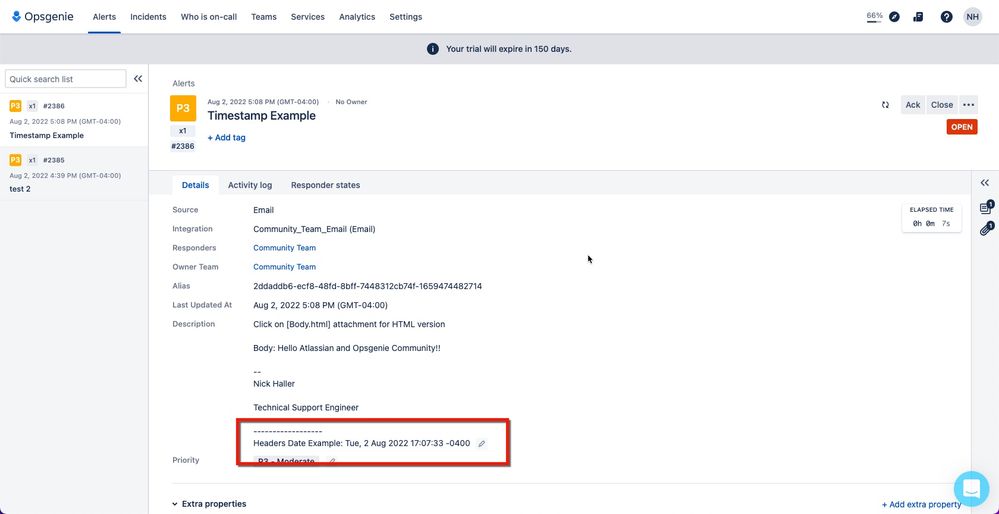The height and width of the screenshot is (514, 999).
Task: Click P3 badge of alert #2385
Action: click(x=15, y=160)
